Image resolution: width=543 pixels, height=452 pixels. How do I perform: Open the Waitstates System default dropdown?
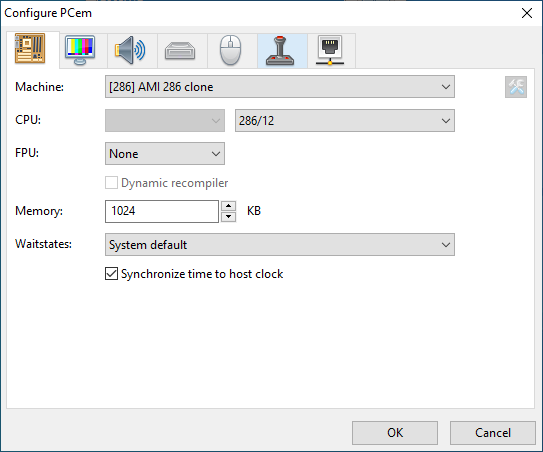(x=280, y=245)
